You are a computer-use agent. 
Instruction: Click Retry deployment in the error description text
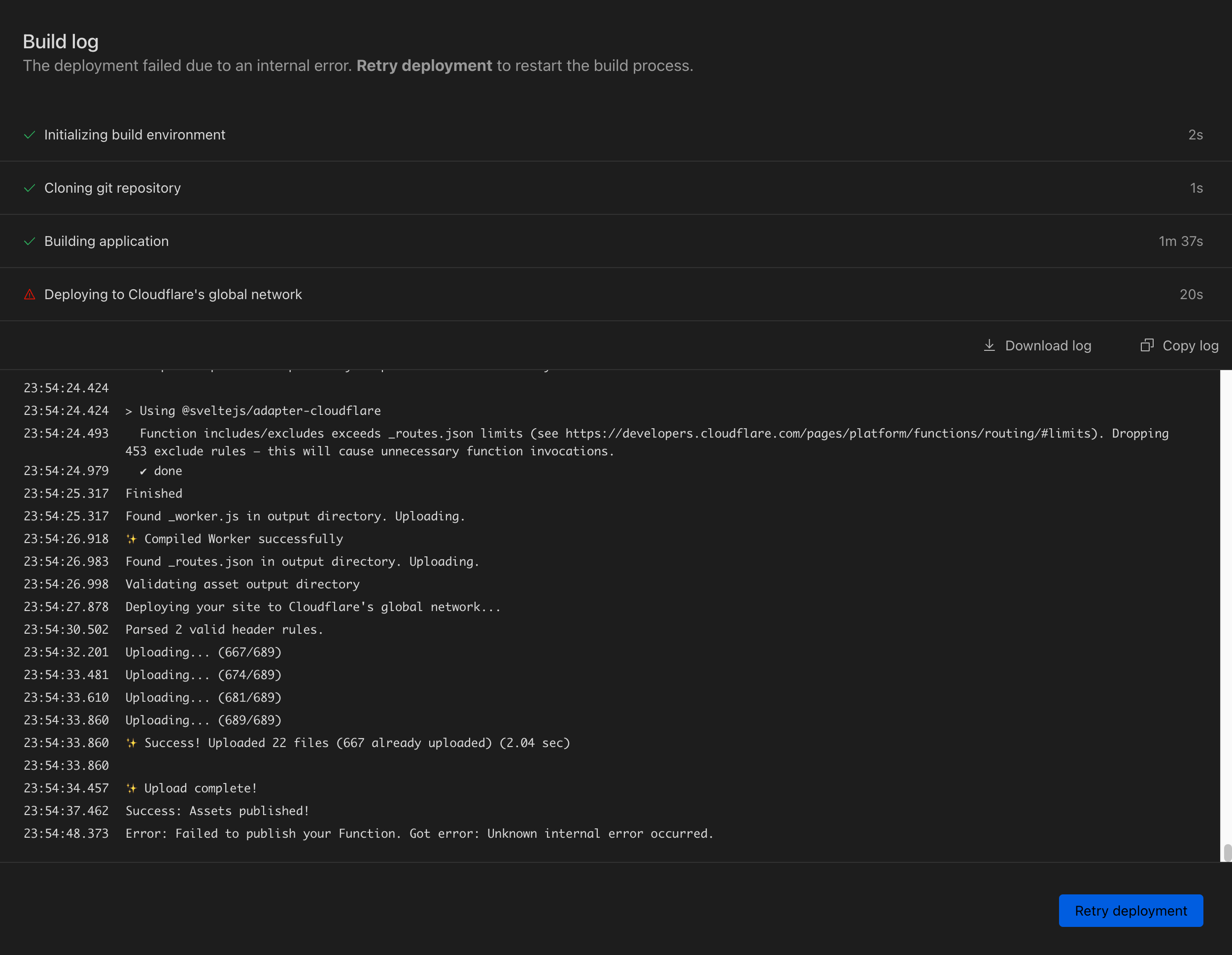pos(424,66)
